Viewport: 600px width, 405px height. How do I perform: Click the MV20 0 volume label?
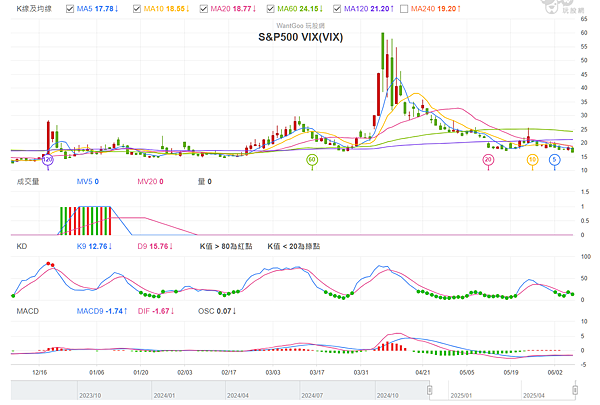(150, 181)
